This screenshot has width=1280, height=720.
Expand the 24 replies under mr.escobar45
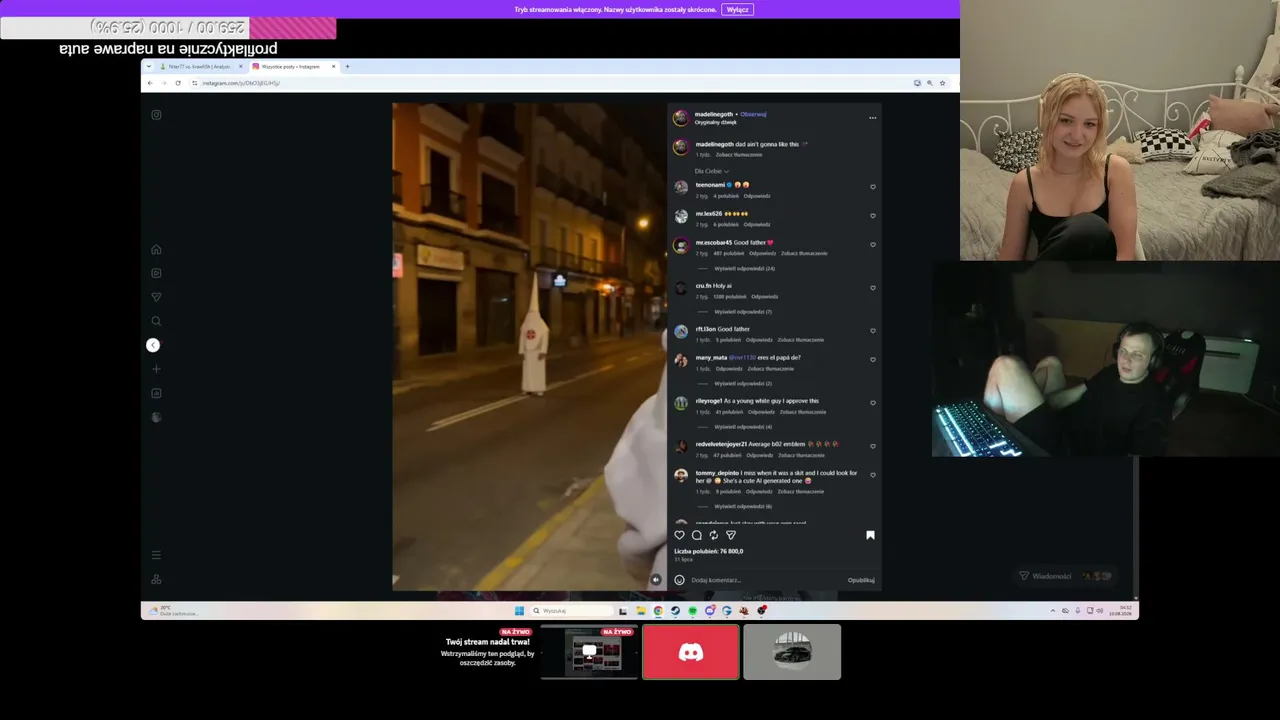pos(743,268)
